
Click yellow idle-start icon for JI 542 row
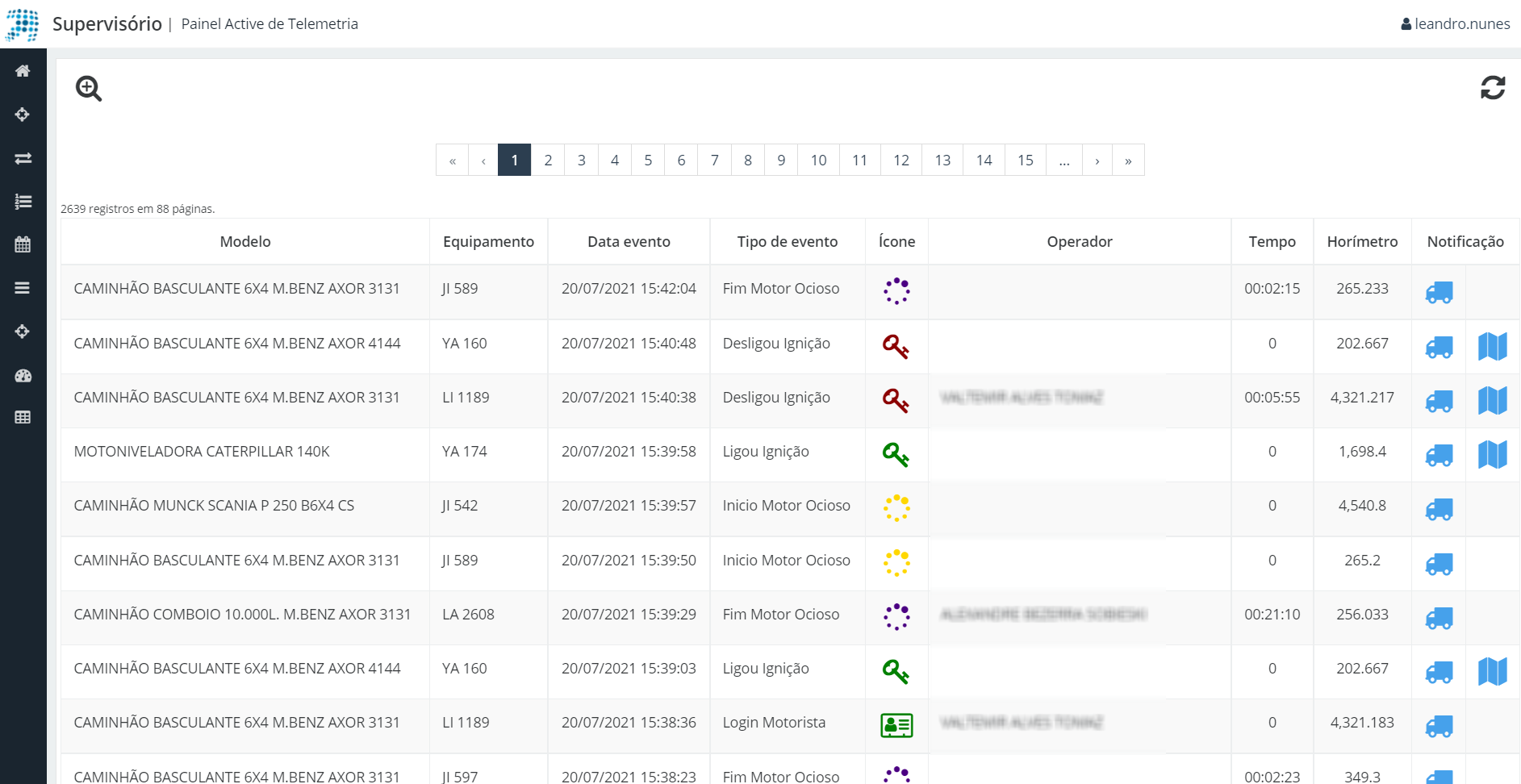pos(896,508)
